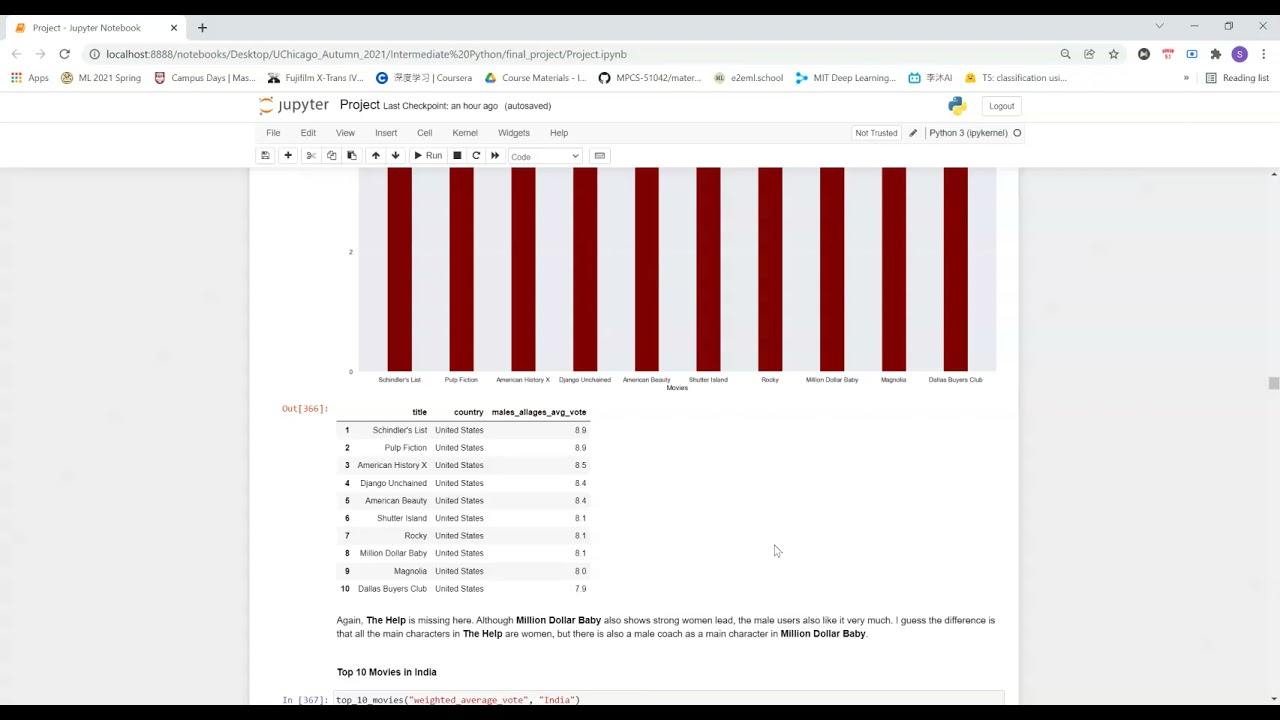The image size is (1280, 720).
Task: Open the Apps bookmark
Action: coord(30,78)
